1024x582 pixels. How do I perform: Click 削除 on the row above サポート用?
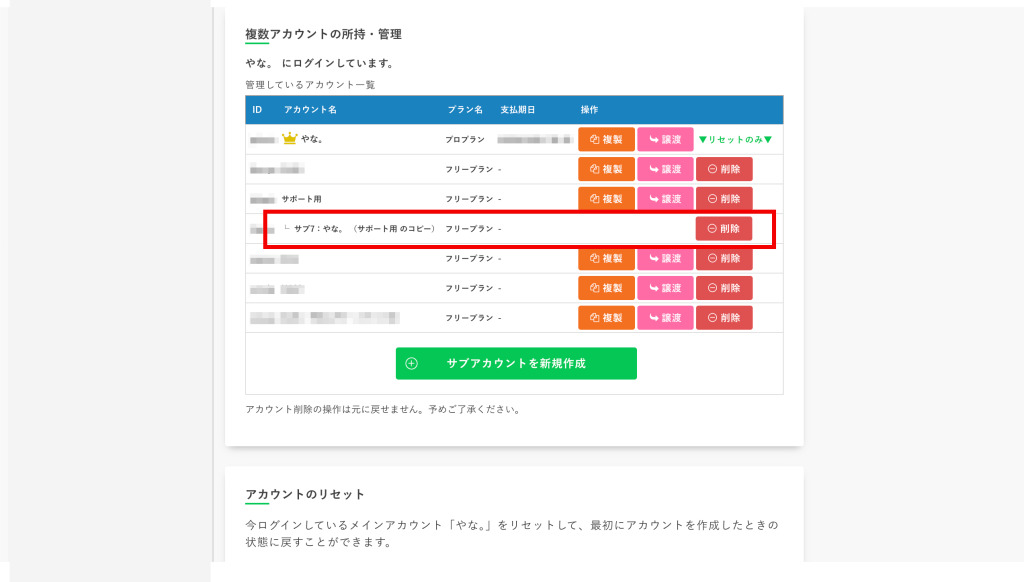pos(723,169)
